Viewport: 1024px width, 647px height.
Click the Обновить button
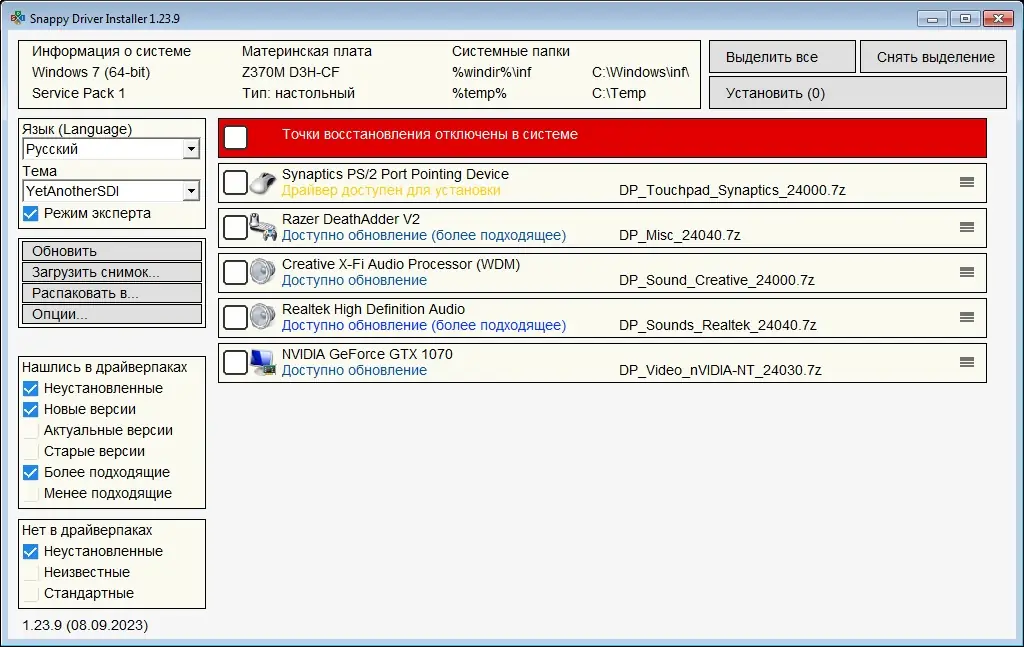point(110,251)
